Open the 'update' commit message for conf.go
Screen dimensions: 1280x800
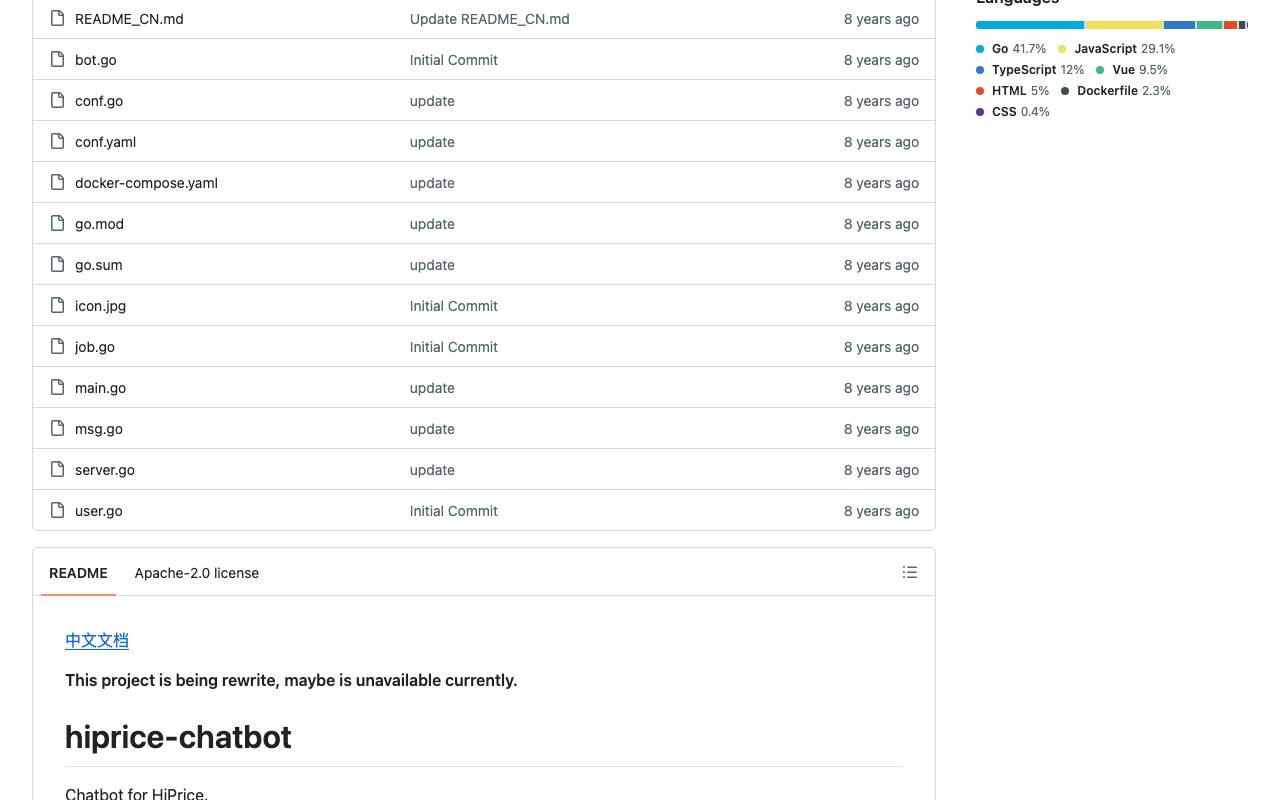tap(432, 101)
